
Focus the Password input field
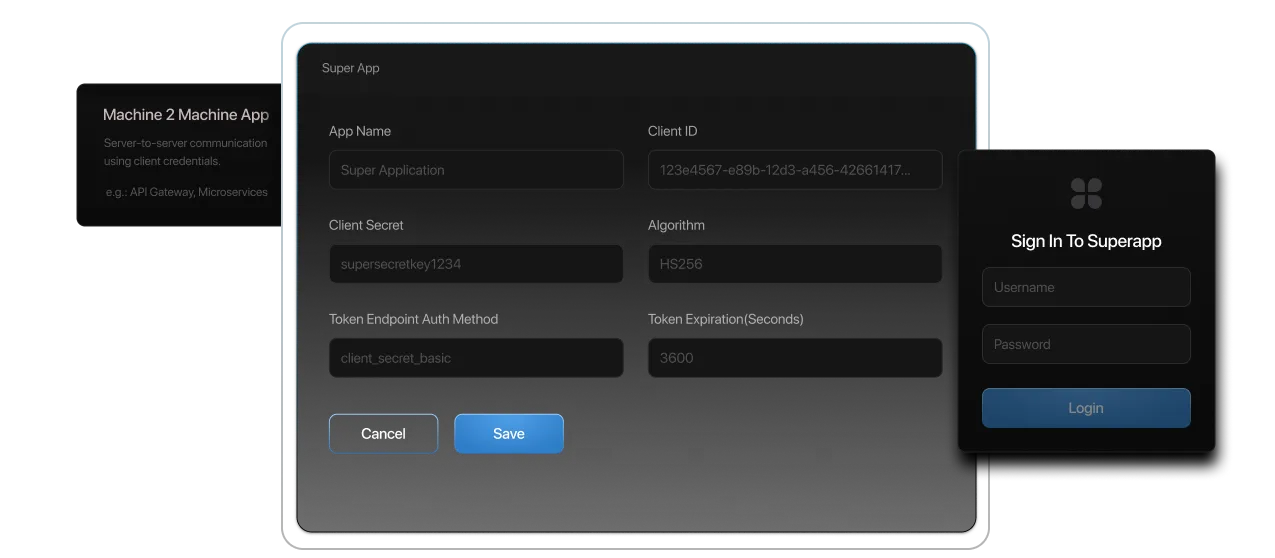click(1085, 344)
